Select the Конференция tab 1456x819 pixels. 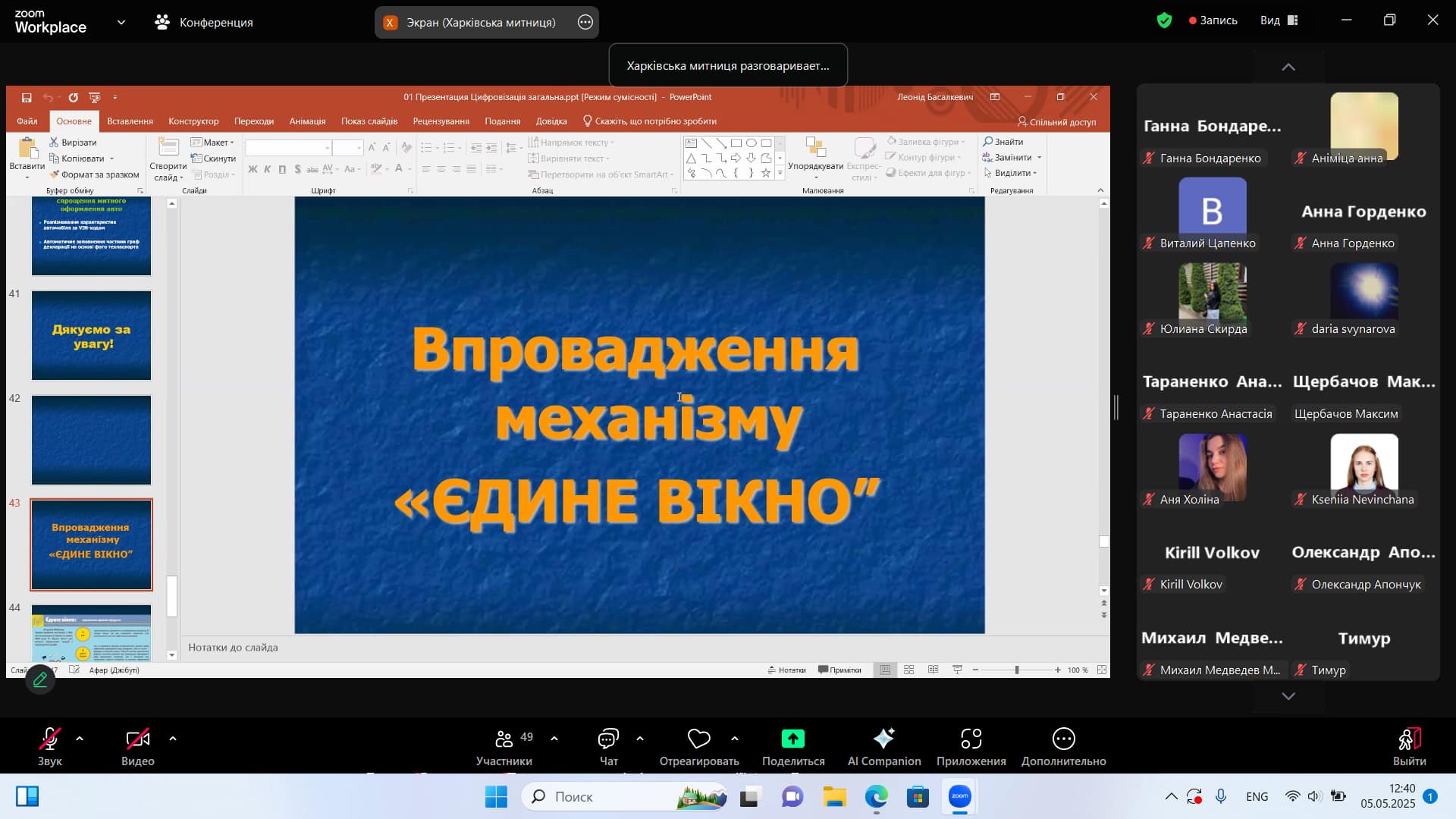(x=204, y=22)
